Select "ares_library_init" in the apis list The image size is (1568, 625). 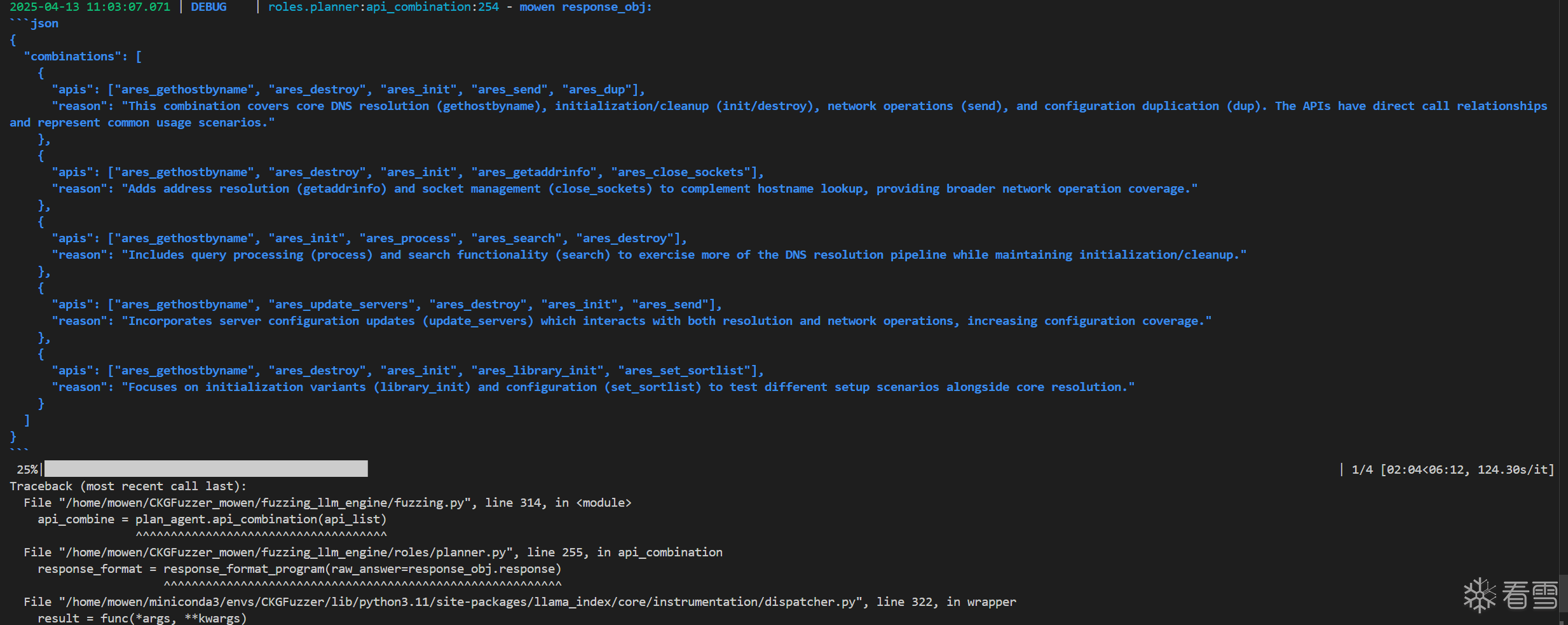[x=537, y=371]
